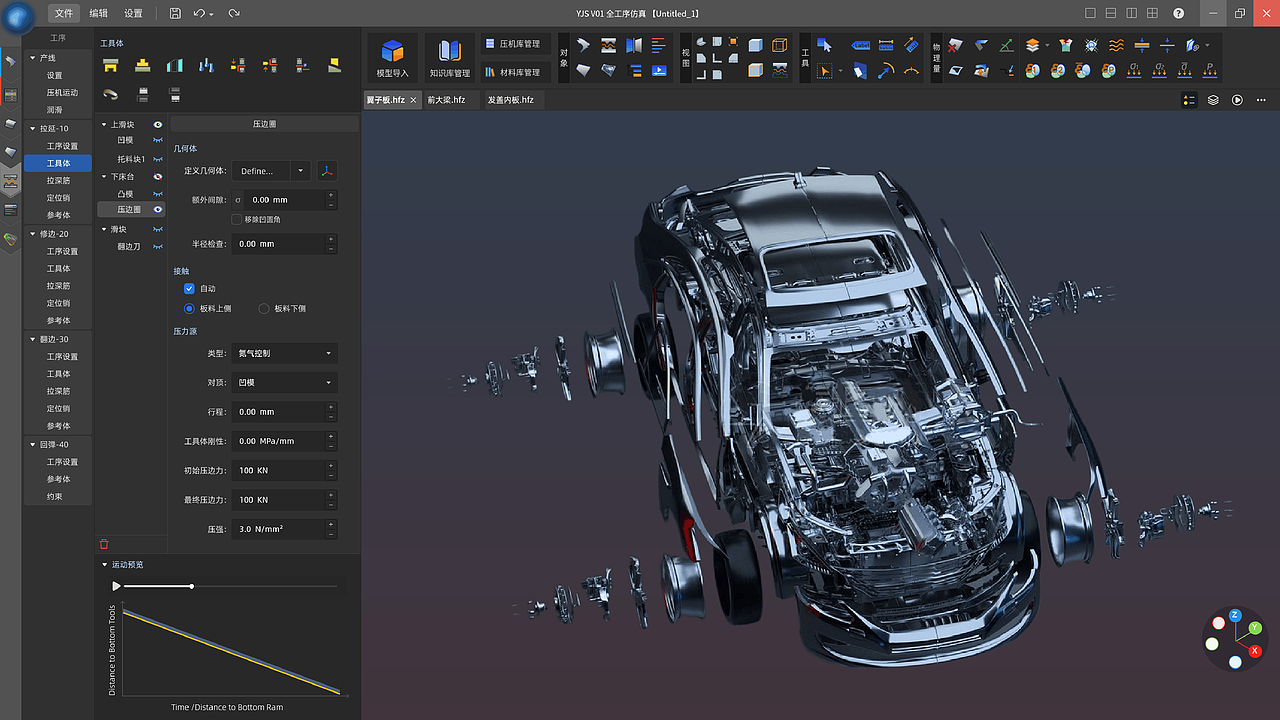Viewport: 1280px width, 720px height.
Task: Show the hidden 翻边刀 item
Action: pos(158,247)
